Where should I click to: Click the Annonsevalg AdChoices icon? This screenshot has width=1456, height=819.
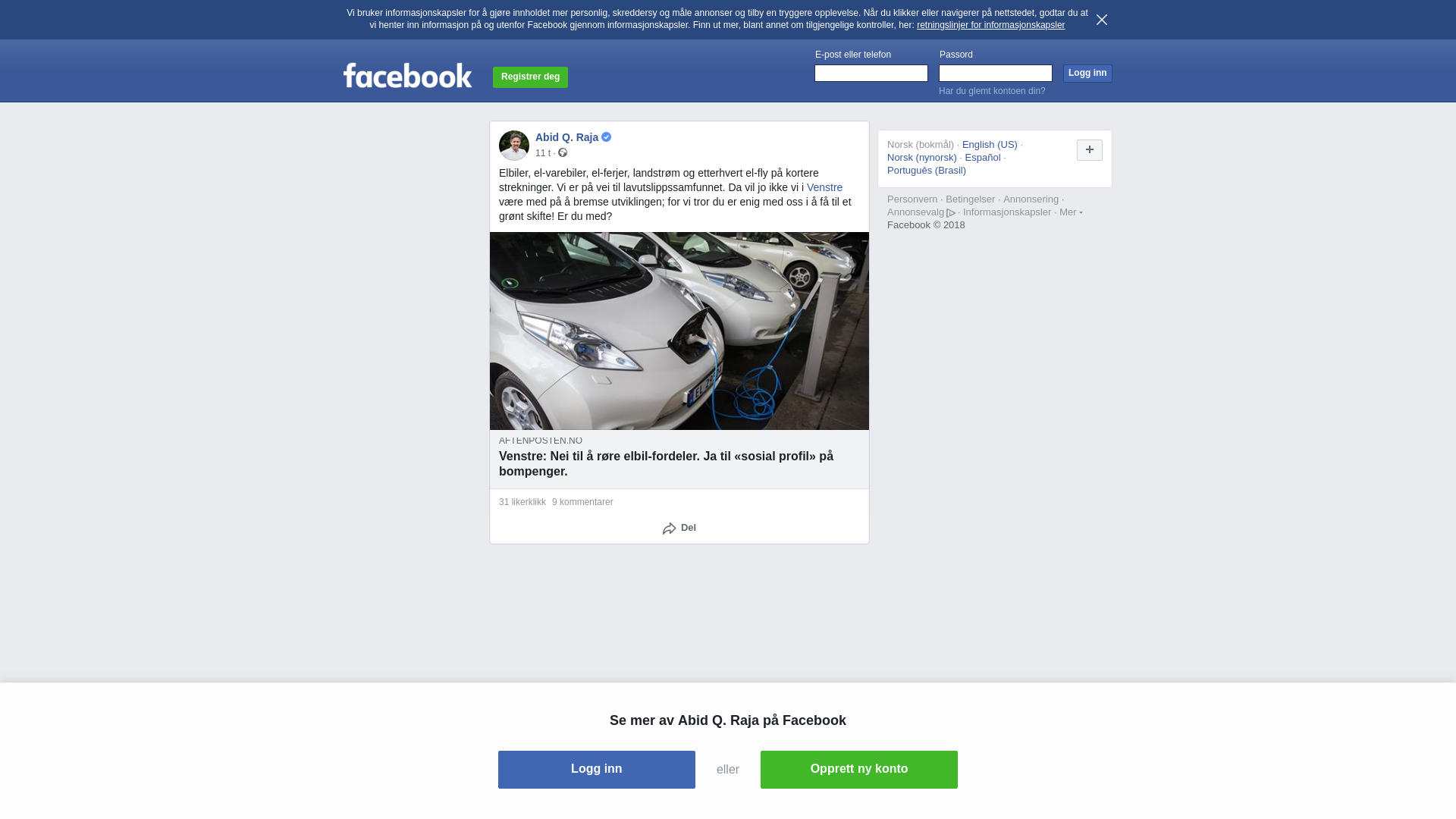(x=951, y=213)
